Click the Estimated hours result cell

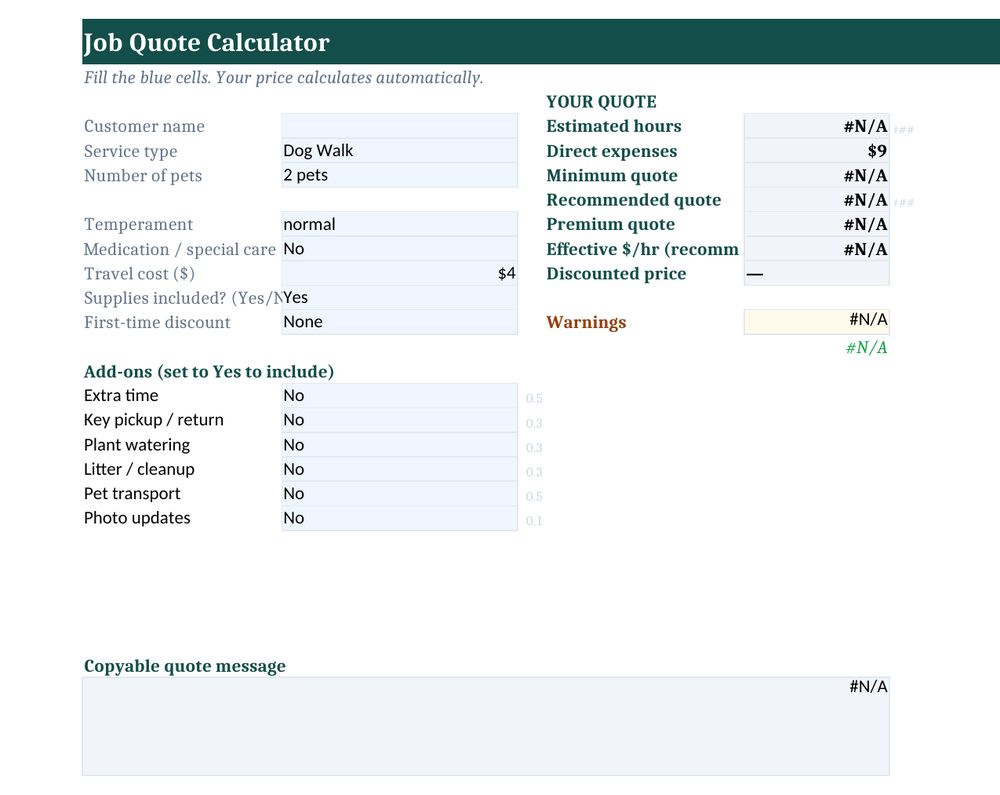816,126
